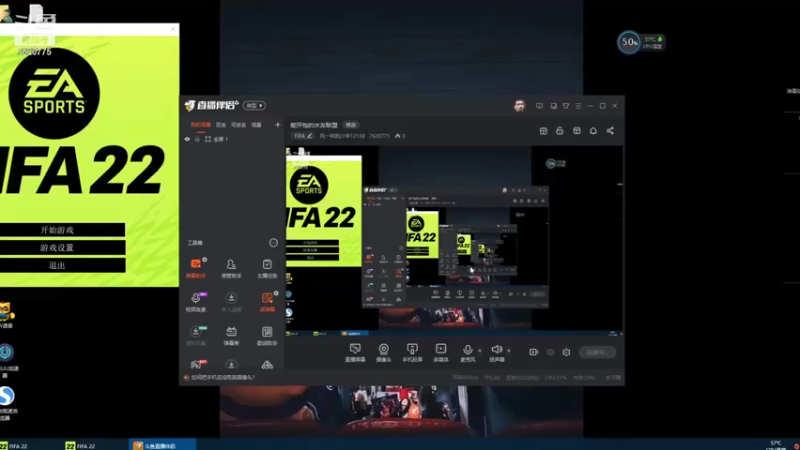Add a 多媒体 media source
Image resolution: width=800 pixels, height=450 pixels.
[x=441, y=353]
